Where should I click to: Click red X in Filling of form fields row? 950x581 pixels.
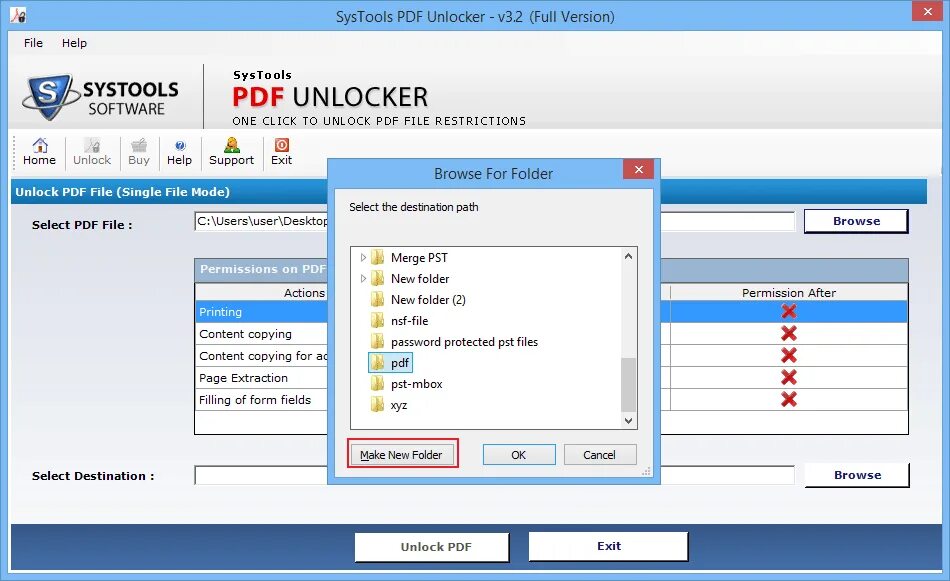click(x=789, y=399)
